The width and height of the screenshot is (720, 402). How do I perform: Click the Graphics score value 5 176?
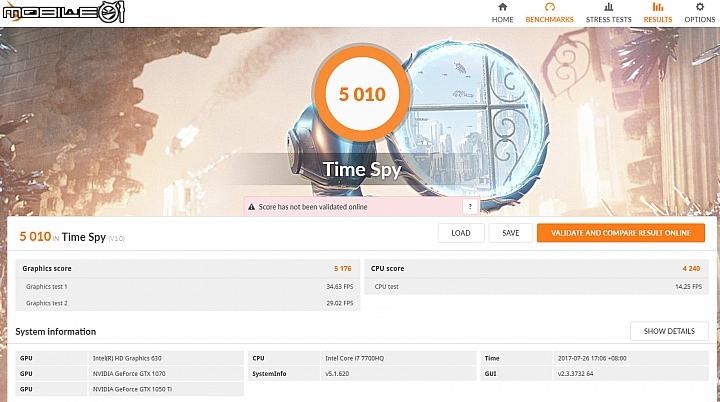click(x=343, y=269)
